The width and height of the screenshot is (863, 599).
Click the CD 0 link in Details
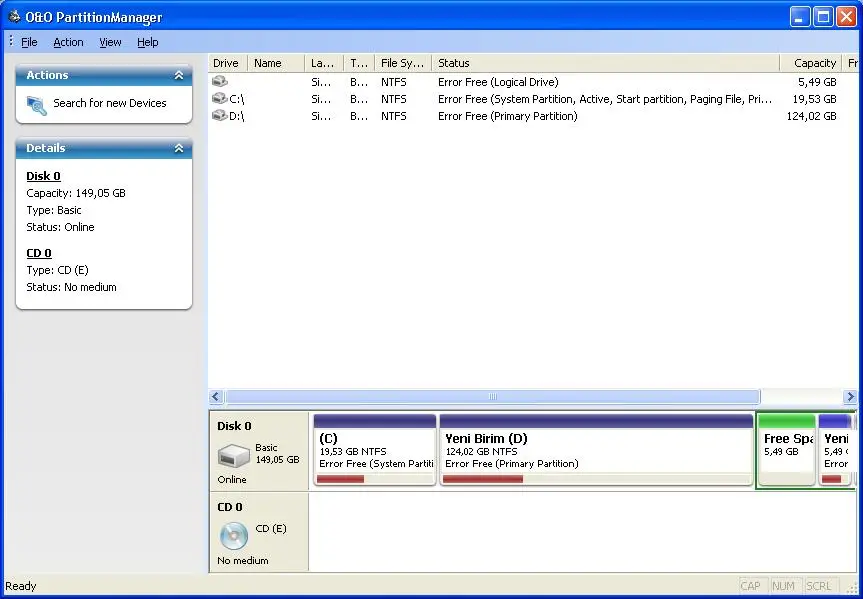pos(39,253)
